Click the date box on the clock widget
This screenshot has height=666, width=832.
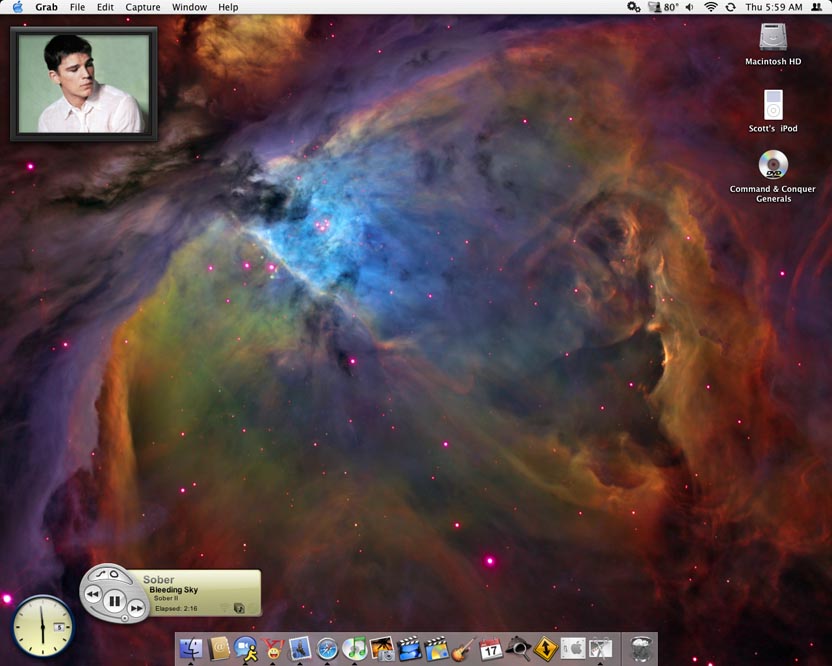click(x=59, y=627)
